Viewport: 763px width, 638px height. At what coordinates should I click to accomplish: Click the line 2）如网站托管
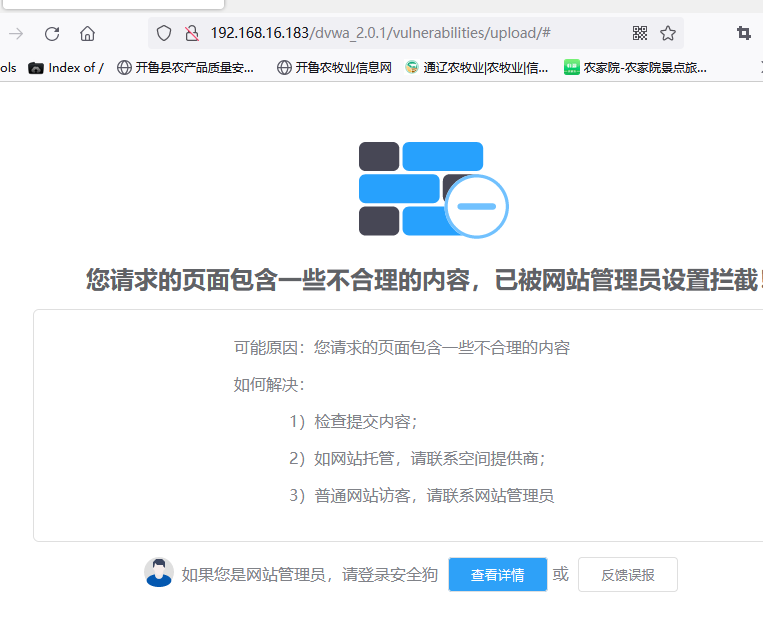pos(417,458)
